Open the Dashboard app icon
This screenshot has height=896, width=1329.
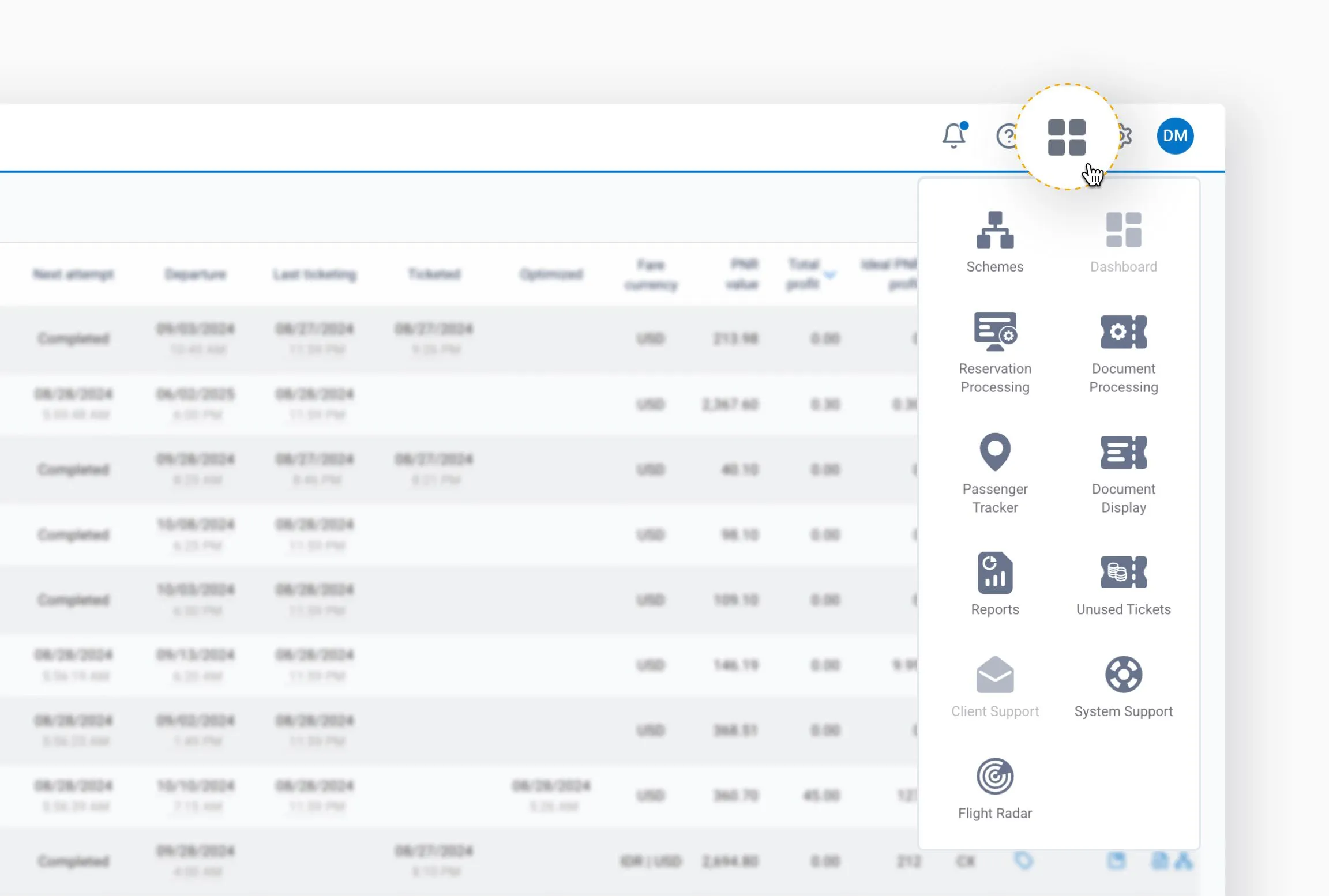tap(1123, 231)
